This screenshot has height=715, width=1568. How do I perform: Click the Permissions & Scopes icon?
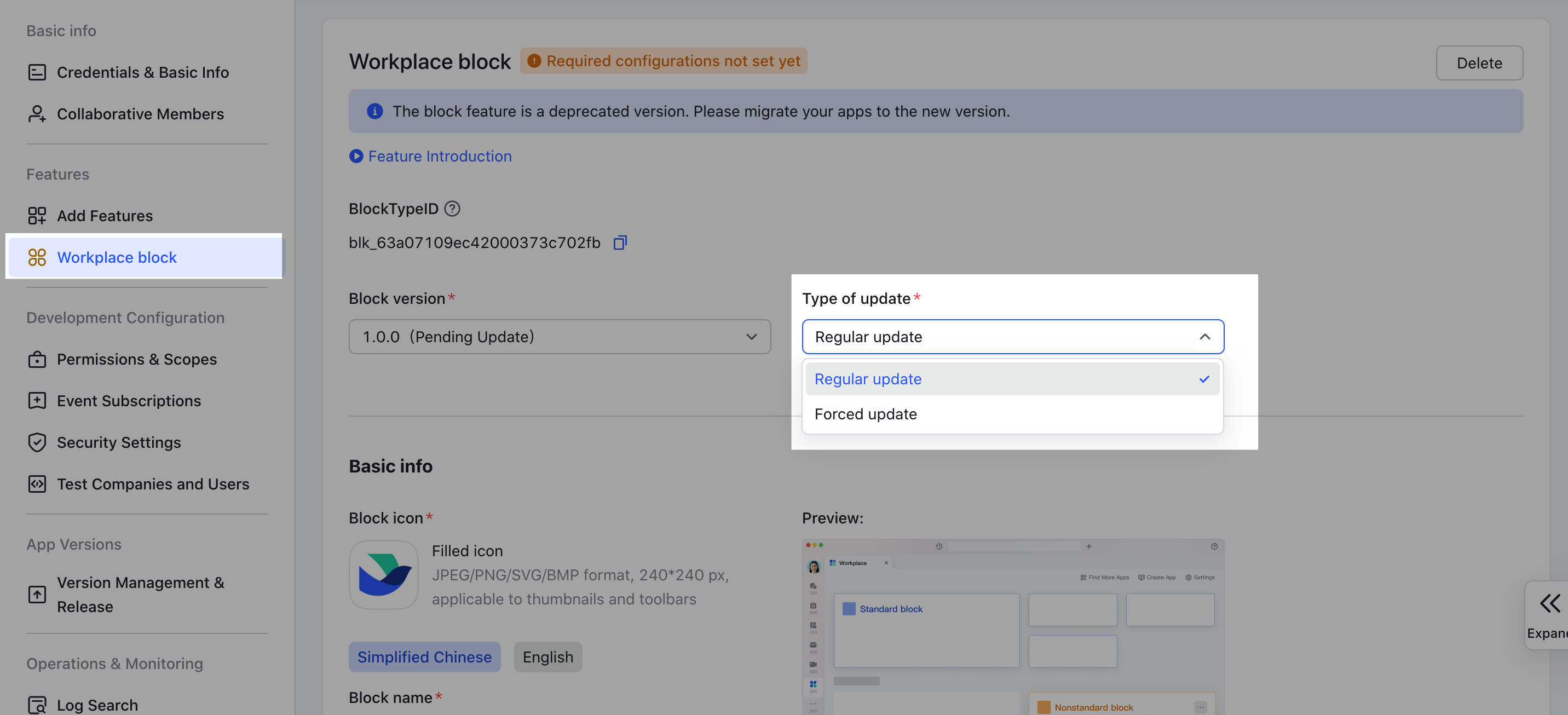coord(37,360)
